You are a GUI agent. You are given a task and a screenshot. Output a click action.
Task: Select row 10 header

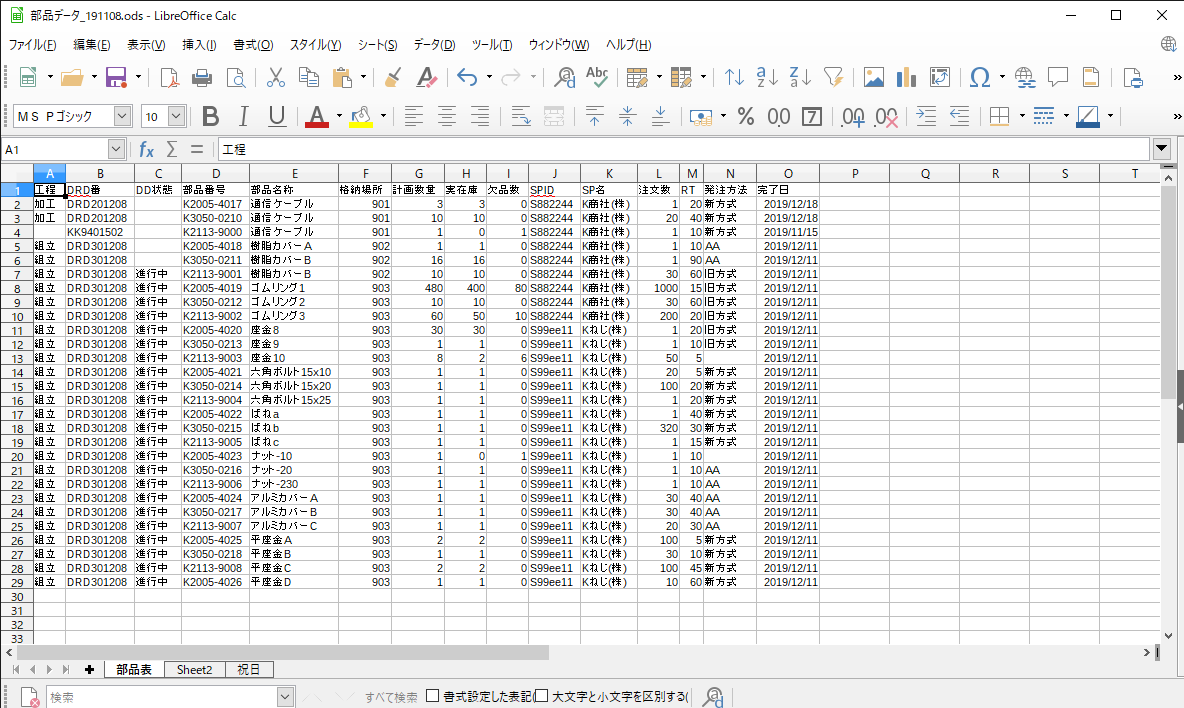click(17, 317)
